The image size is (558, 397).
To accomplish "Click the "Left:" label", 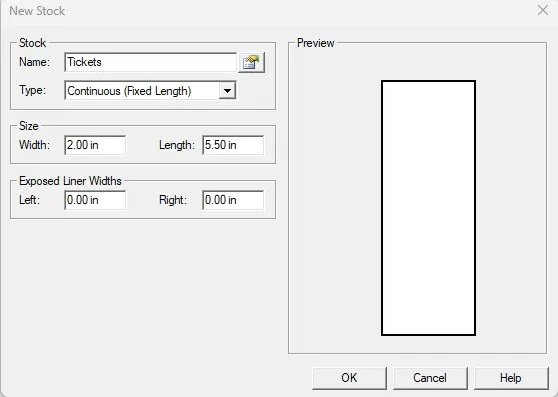I will pyautogui.click(x=30, y=200).
